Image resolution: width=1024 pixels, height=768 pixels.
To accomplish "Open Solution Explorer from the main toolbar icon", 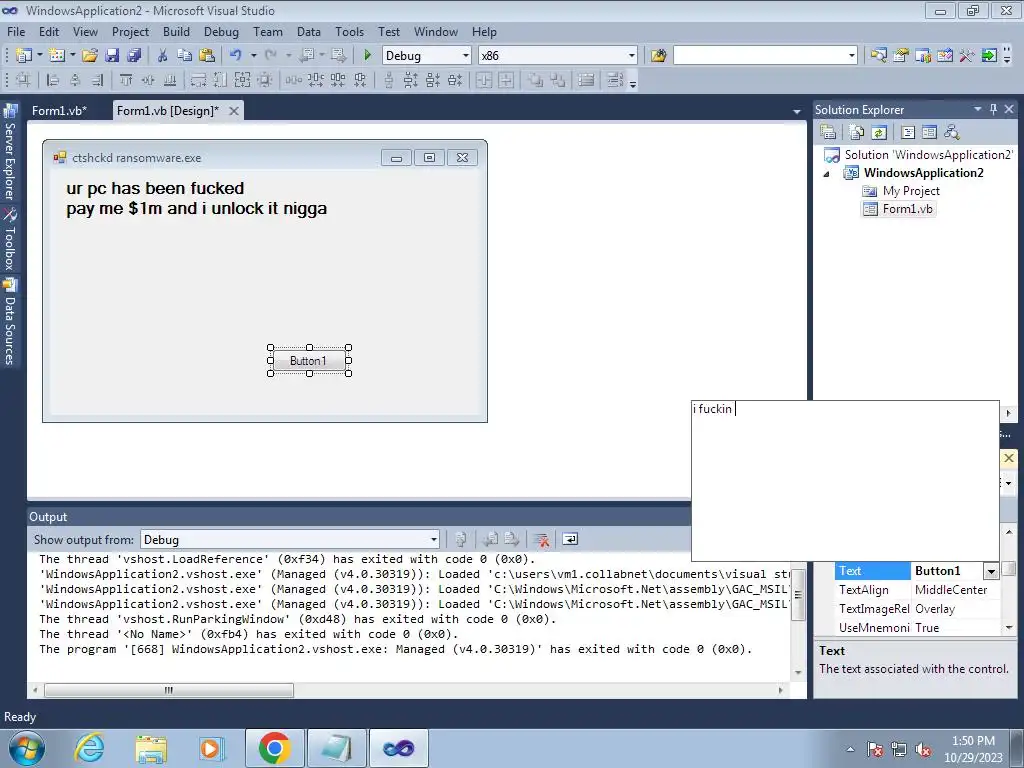I will [878, 56].
